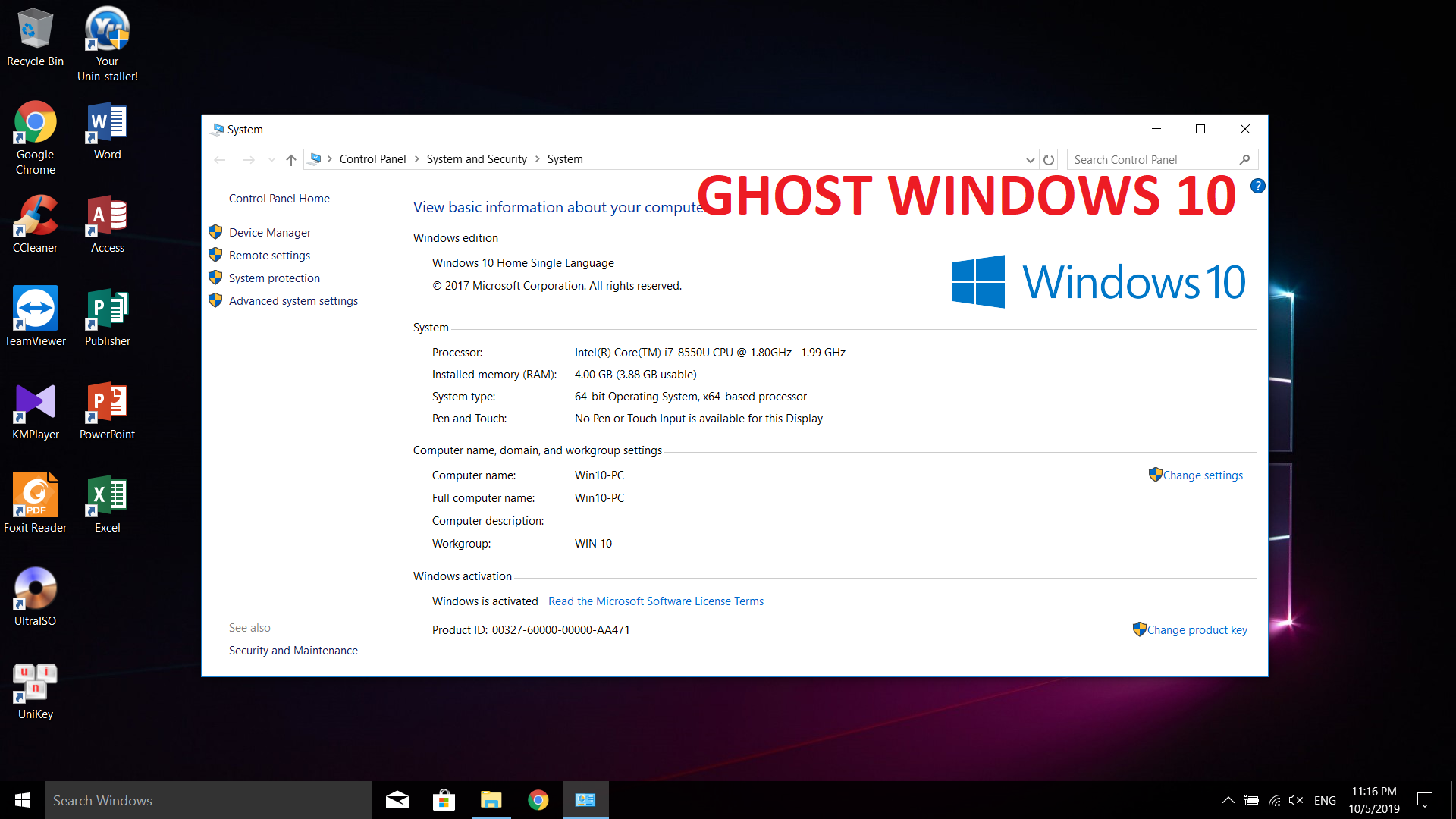Open System protection link
The width and height of the screenshot is (1456, 819).
275,278
